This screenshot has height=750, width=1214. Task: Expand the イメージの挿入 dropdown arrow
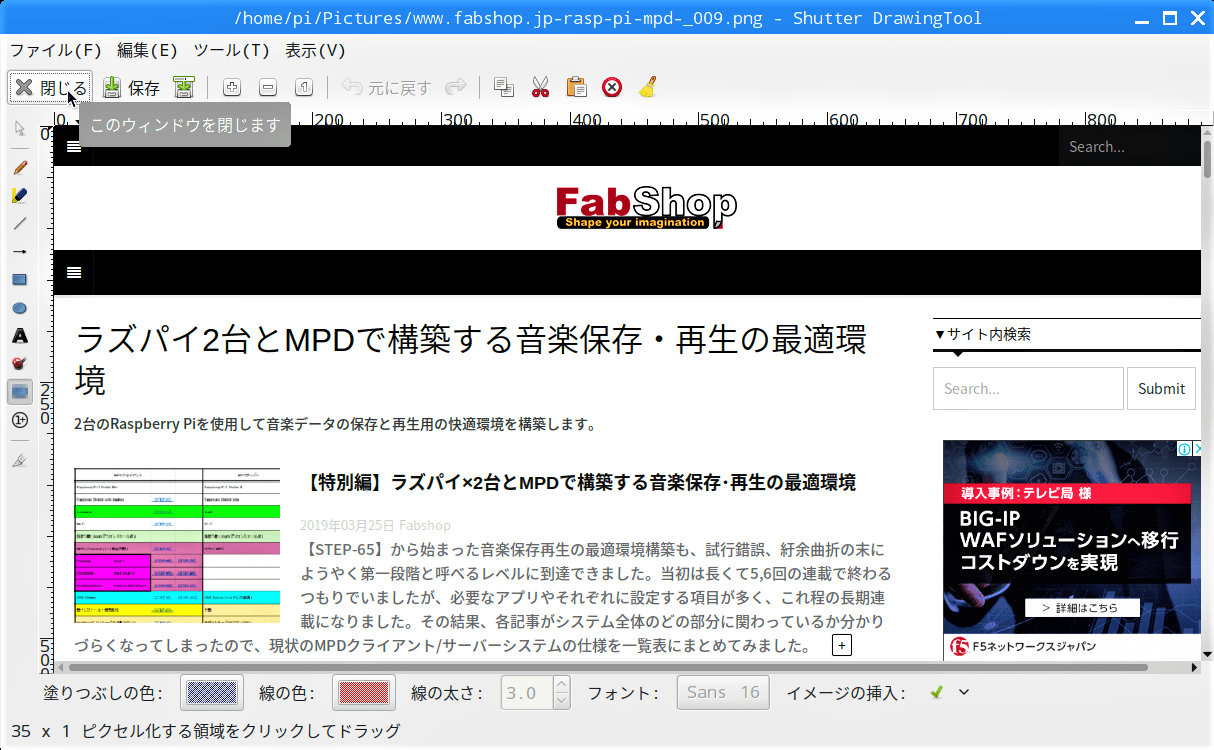(x=964, y=692)
